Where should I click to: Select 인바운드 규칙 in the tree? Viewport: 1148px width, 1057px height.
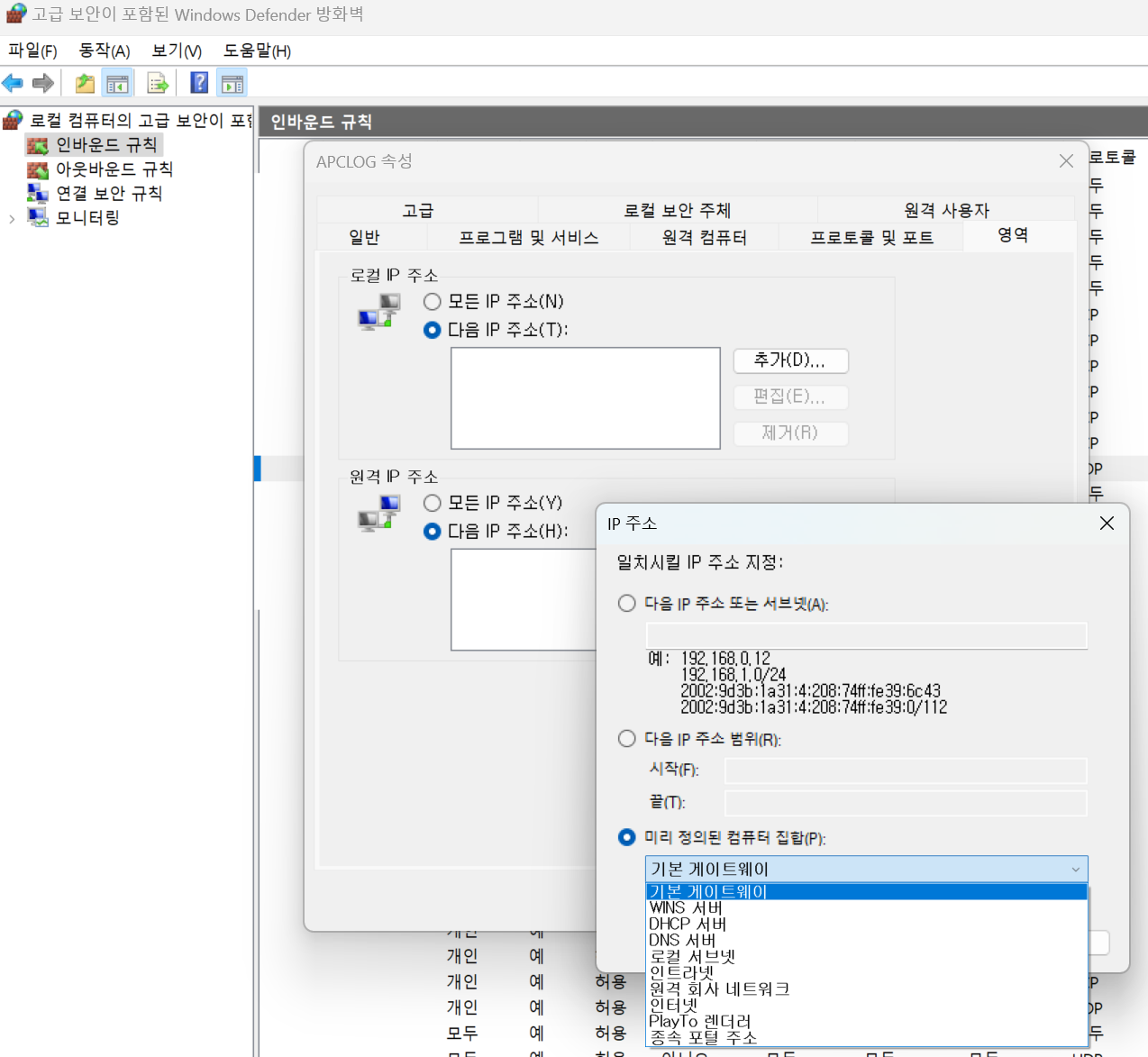106,145
